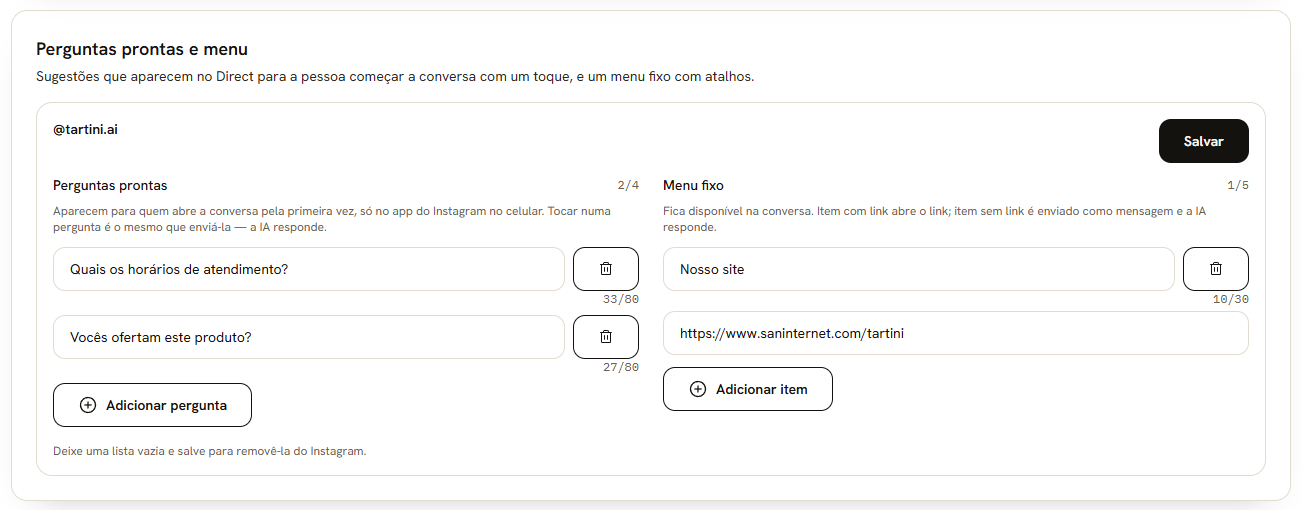Add a menu item with Adicionar item
Image resolution: width=1302 pixels, height=510 pixels.
[x=747, y=389]
